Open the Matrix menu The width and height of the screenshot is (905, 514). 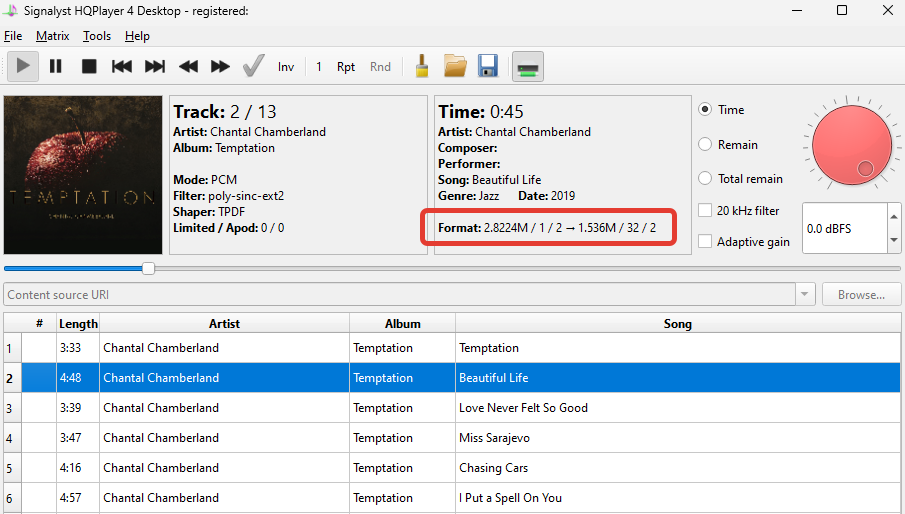pos(53,36)
